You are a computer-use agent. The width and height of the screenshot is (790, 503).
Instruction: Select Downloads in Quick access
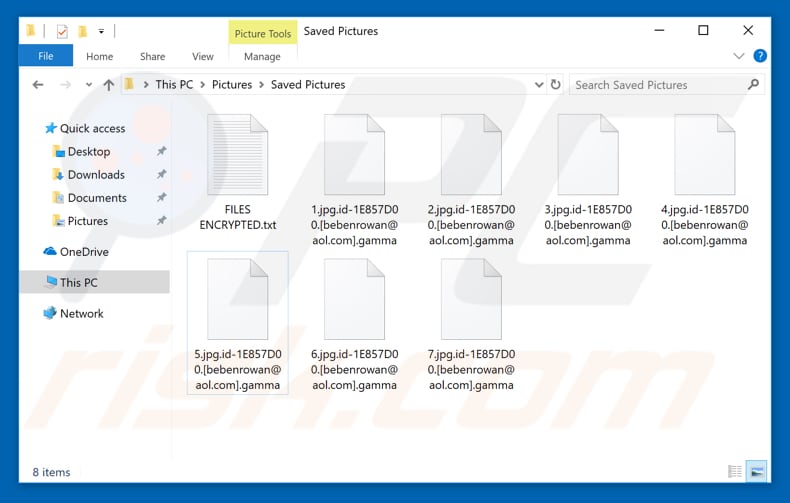(x=96, y=175)
